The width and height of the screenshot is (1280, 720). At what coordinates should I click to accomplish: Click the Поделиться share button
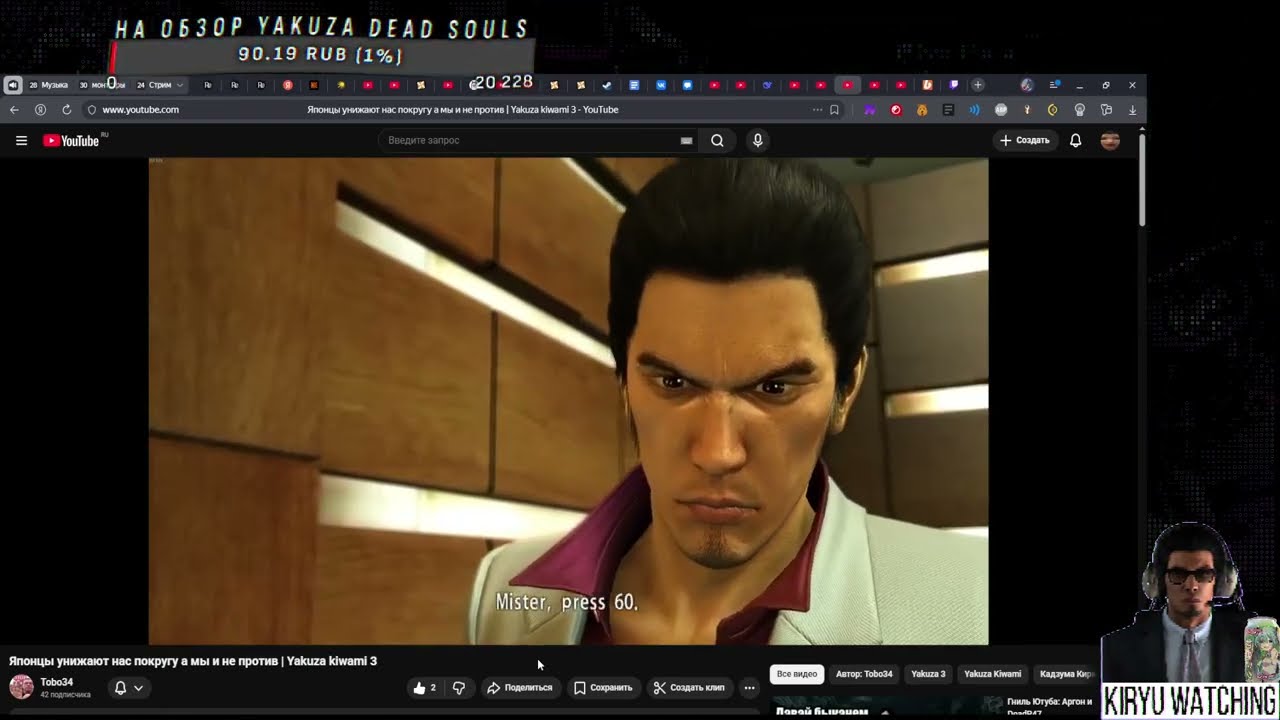[519, 688]
